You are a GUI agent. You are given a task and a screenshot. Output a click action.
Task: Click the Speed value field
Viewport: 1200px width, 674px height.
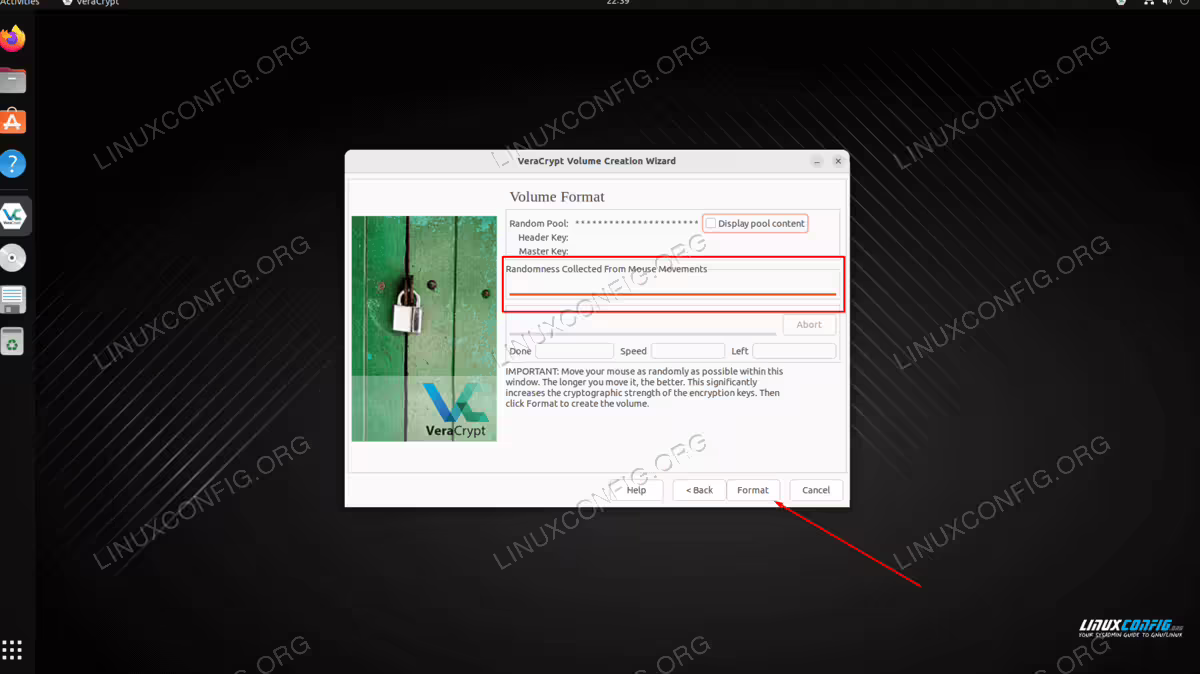tap(687, 351)
